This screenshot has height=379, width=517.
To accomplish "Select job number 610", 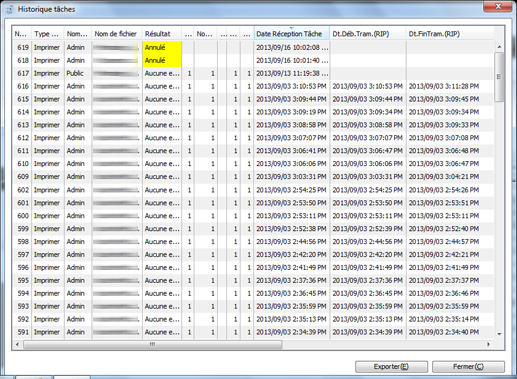I will pos(23,164).
